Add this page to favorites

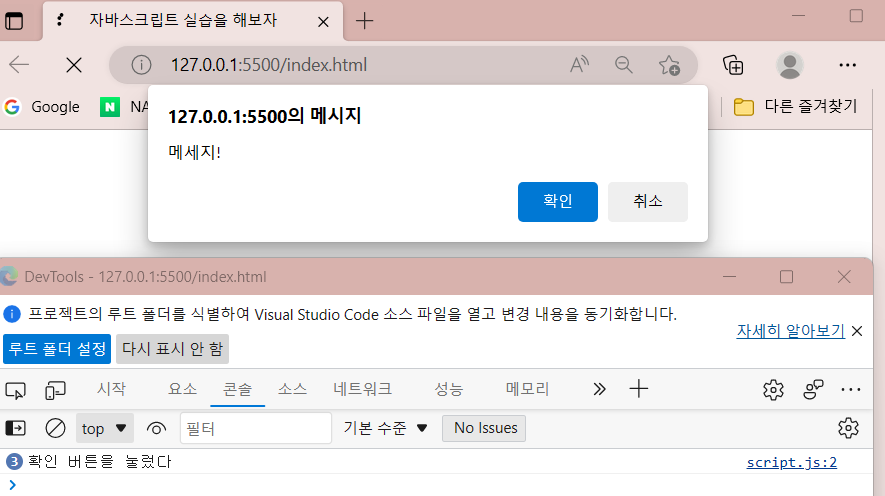[x=669, y=65]
